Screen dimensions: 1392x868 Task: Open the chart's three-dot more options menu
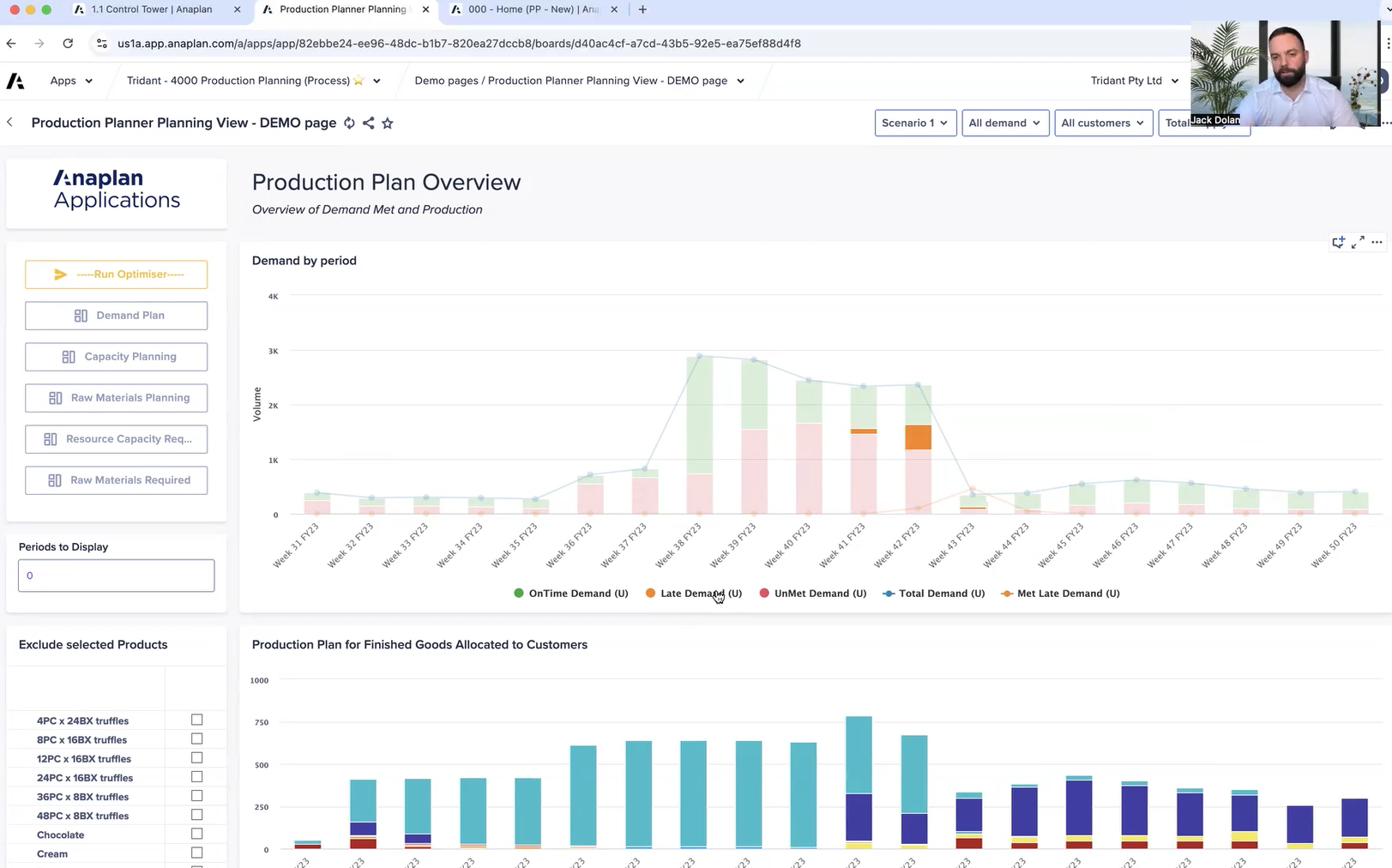(x=1377, y=243)
